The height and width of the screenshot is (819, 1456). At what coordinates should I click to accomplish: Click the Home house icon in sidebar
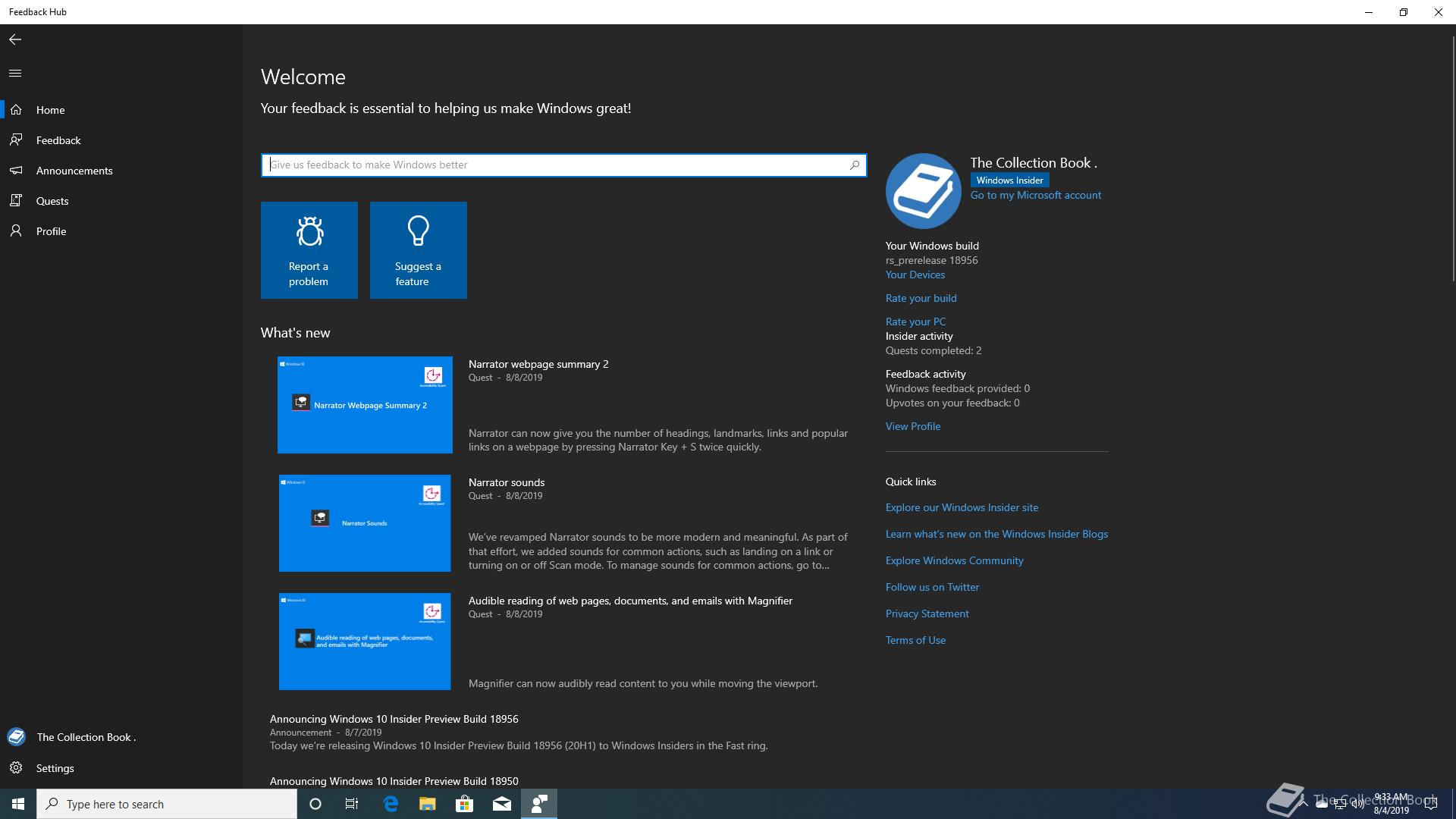point(16,110)
